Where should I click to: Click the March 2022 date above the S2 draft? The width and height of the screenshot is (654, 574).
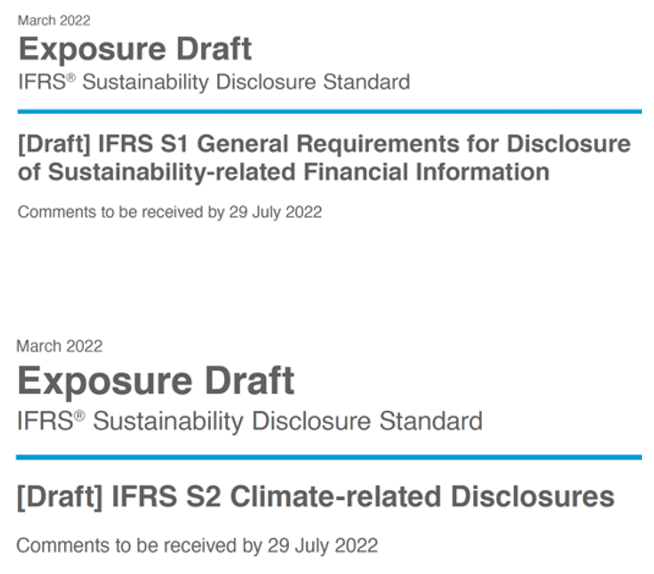pyautogui.click(x=59, y=346)
